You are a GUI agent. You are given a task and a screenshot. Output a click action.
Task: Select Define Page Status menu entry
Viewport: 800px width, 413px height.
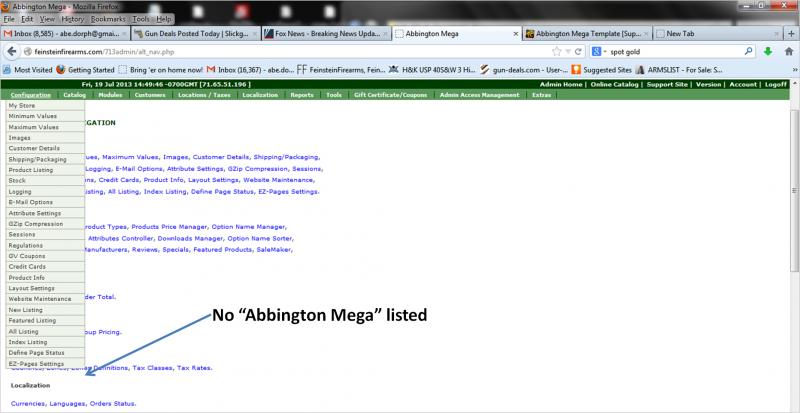(45, 353)
